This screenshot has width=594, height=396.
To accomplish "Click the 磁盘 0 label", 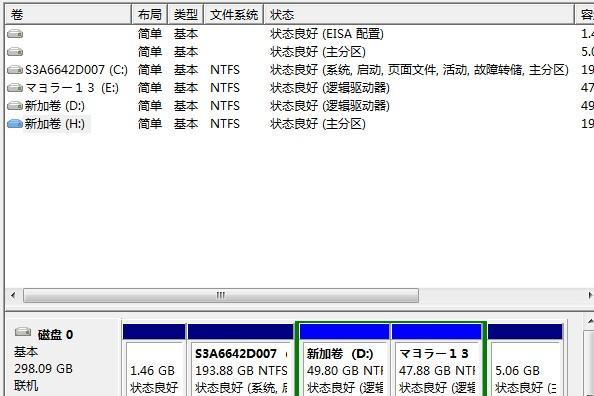I will [55, 335].
